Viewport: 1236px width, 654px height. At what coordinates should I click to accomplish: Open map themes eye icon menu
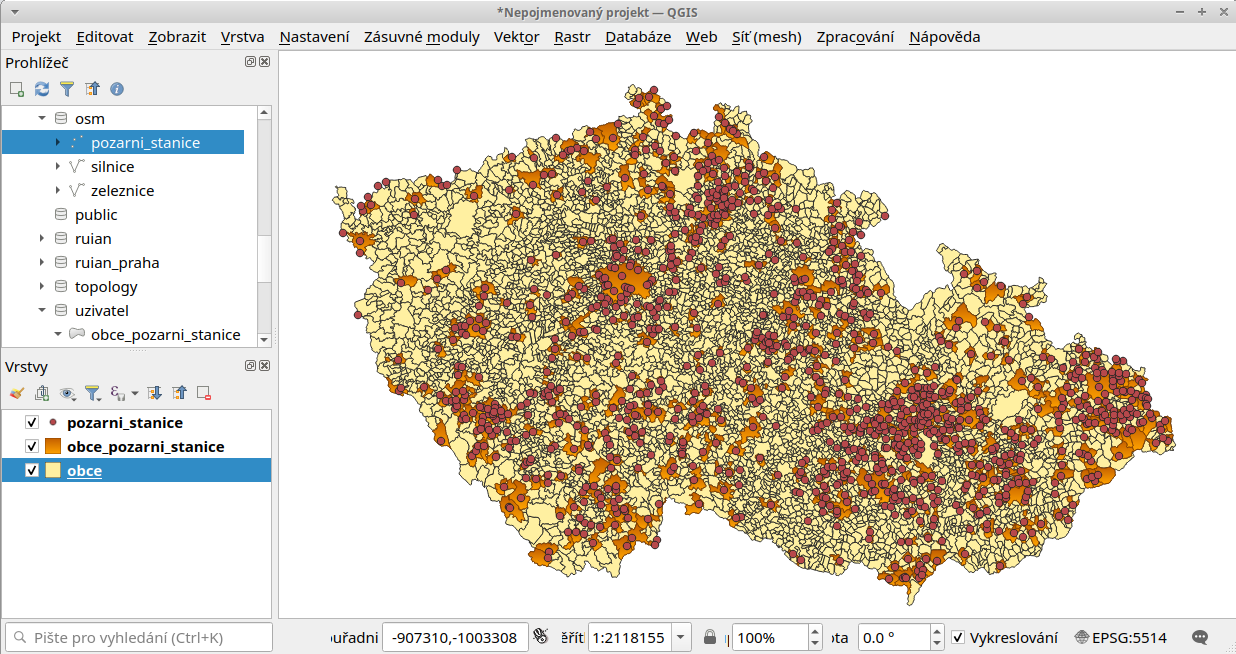[67, 393]
